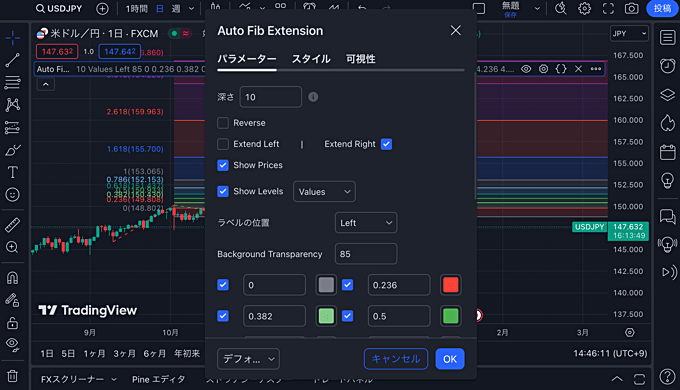Screen dimensions: 680x390
Task: Select the パラメーター tab
Action: point(247,59)
